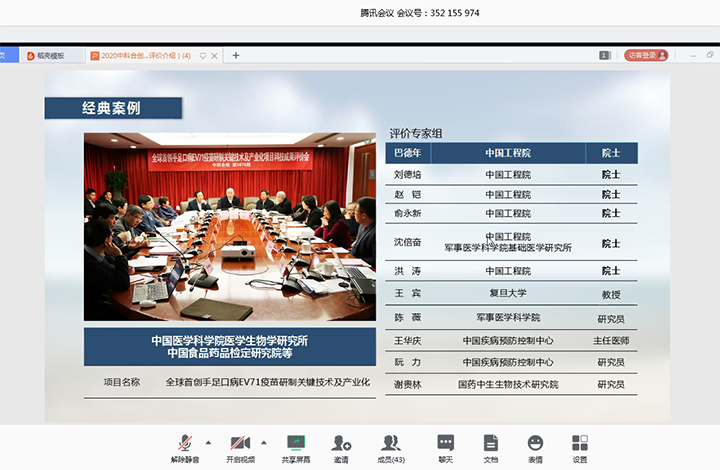720x470 pixels.
Task: Close the 2020中科合创 presentation tab
Action: click(215, 56)
